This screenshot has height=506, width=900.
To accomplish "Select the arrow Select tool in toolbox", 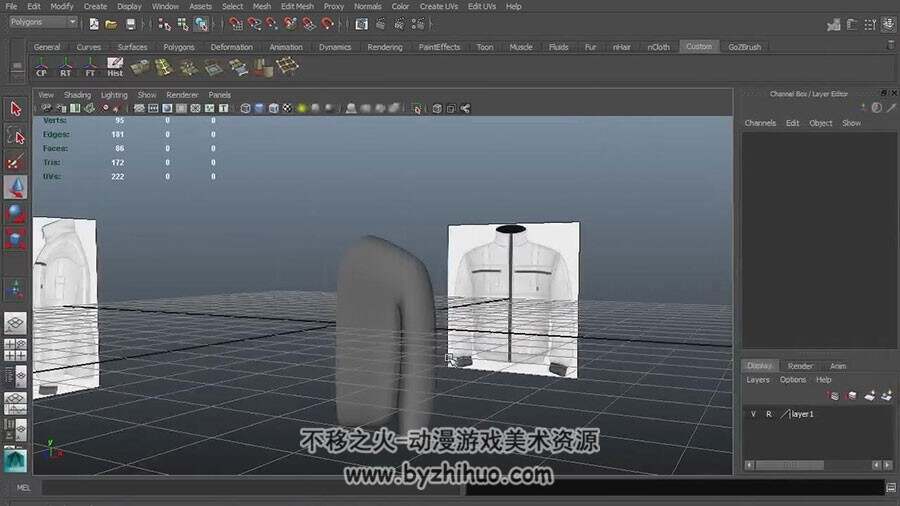I will 15,108.
